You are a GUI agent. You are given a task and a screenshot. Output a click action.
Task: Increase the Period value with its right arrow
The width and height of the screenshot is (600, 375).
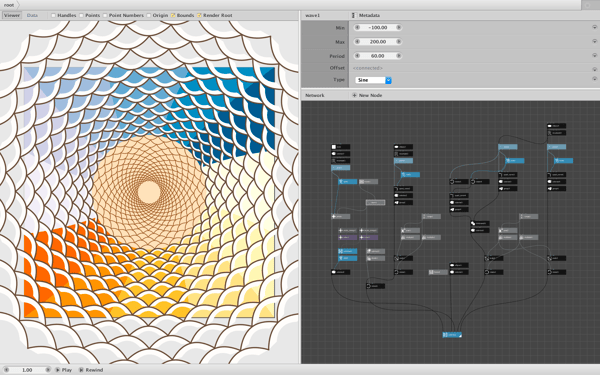coord(398,56)
